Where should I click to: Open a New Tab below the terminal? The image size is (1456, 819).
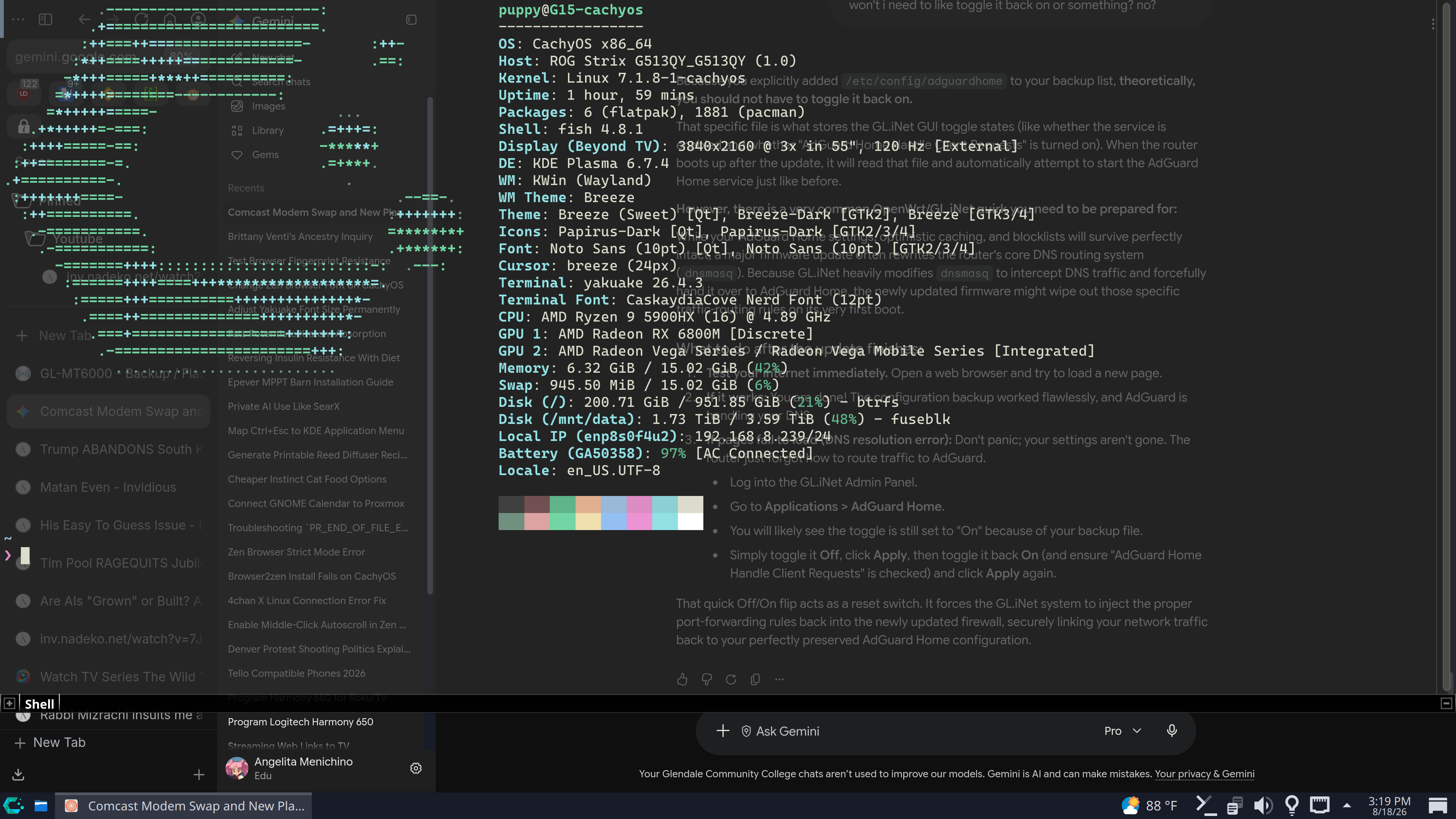[x=108, y=743]
